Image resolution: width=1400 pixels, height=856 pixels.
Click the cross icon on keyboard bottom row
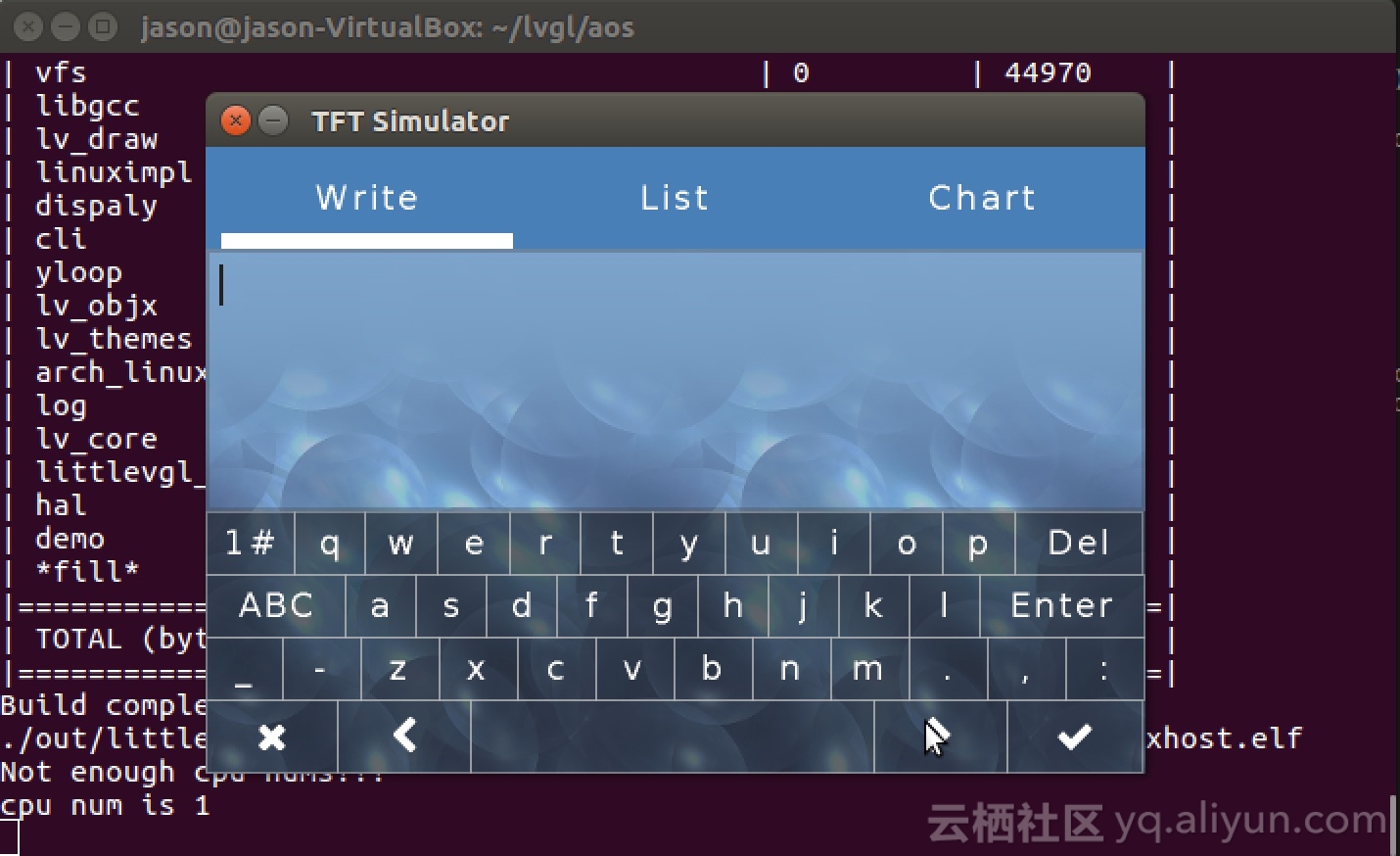coord(272,737)
